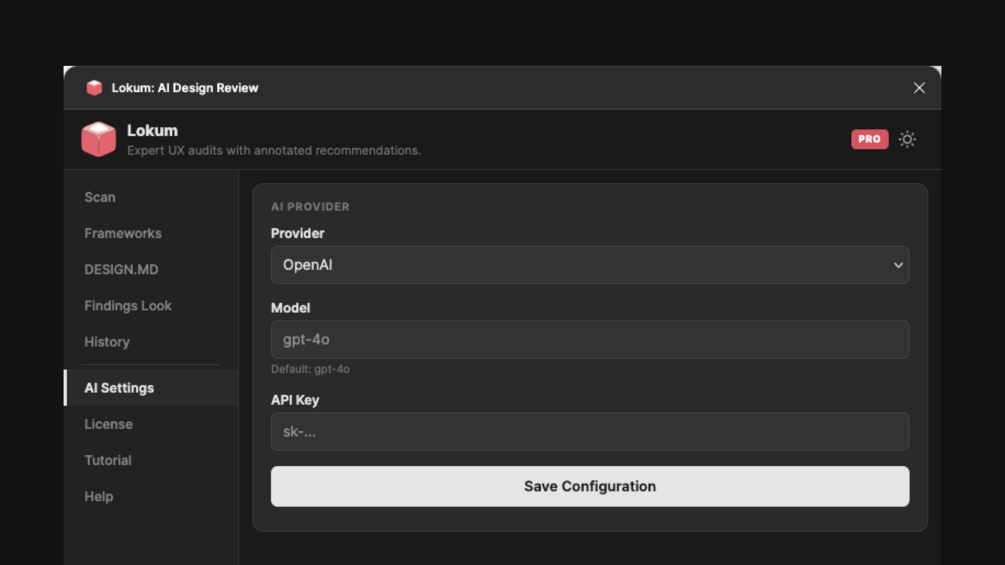Click the "Provider" field label
The image size is (1005, 565).
click(297, 233)
